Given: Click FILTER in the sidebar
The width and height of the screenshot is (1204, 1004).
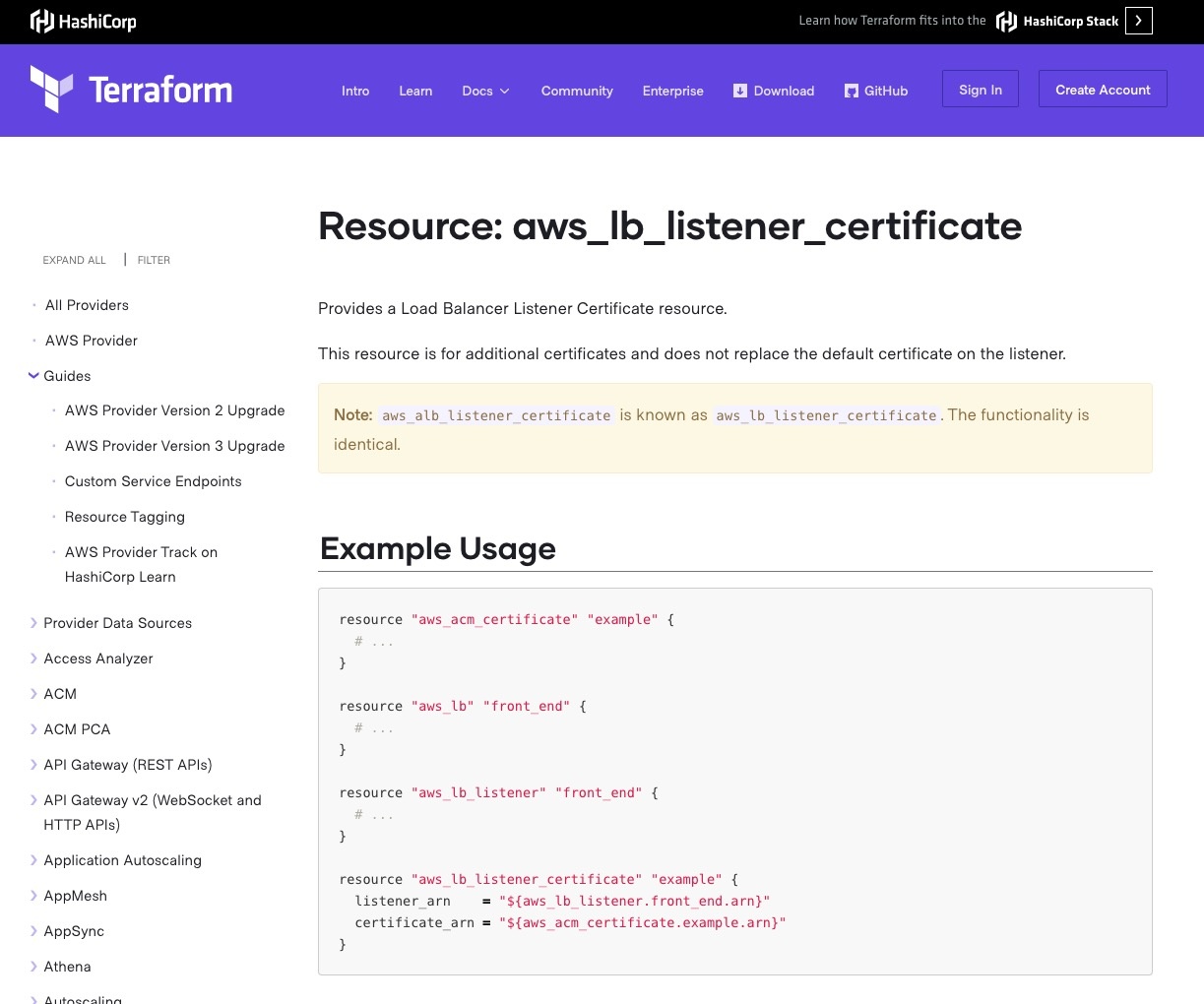Looking at the screenshot, I should (x=154, y=260).
